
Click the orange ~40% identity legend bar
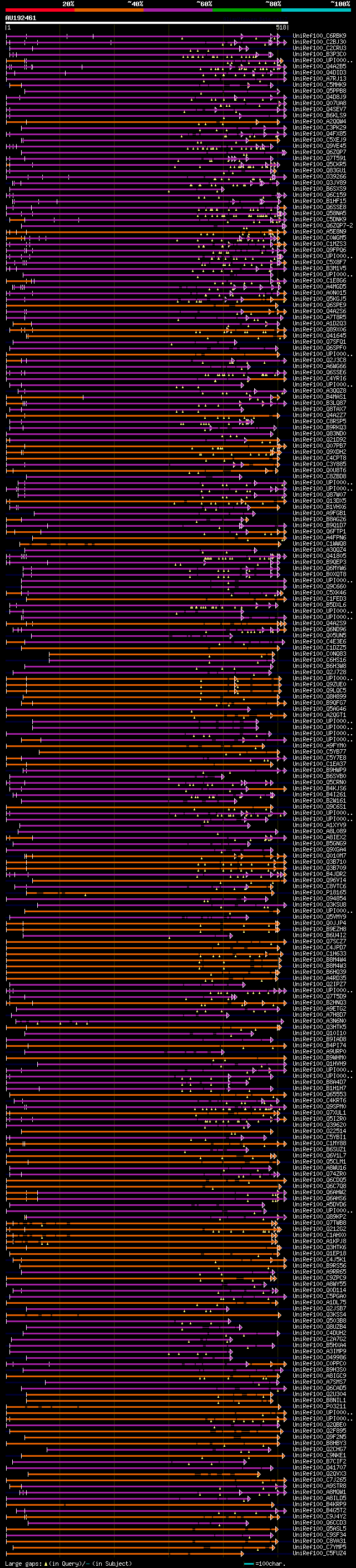coord(109,10)
